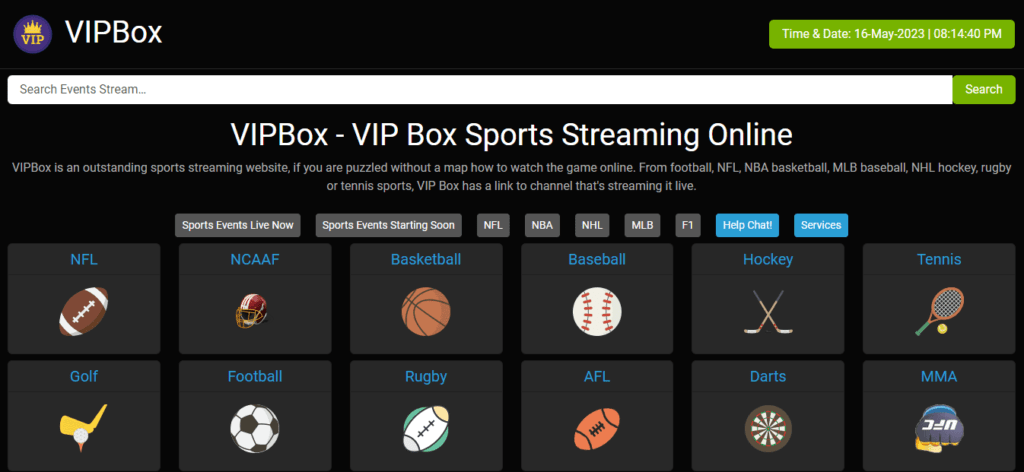This screenshot has width=1024, height=472.
Task: Click the MMA glove icon
Action: (x=939, y=429)
